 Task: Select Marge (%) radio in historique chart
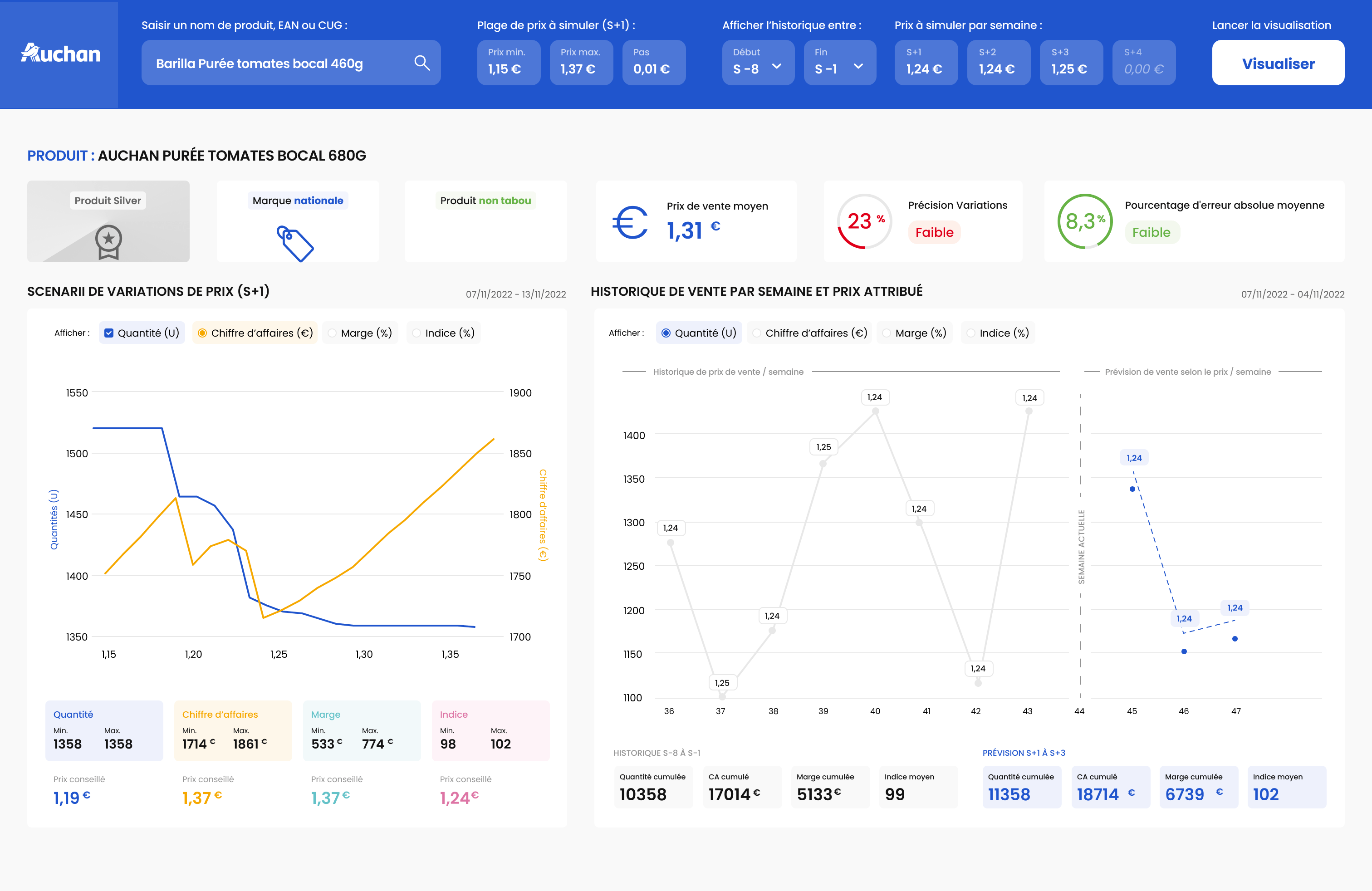tap(887, 333)
